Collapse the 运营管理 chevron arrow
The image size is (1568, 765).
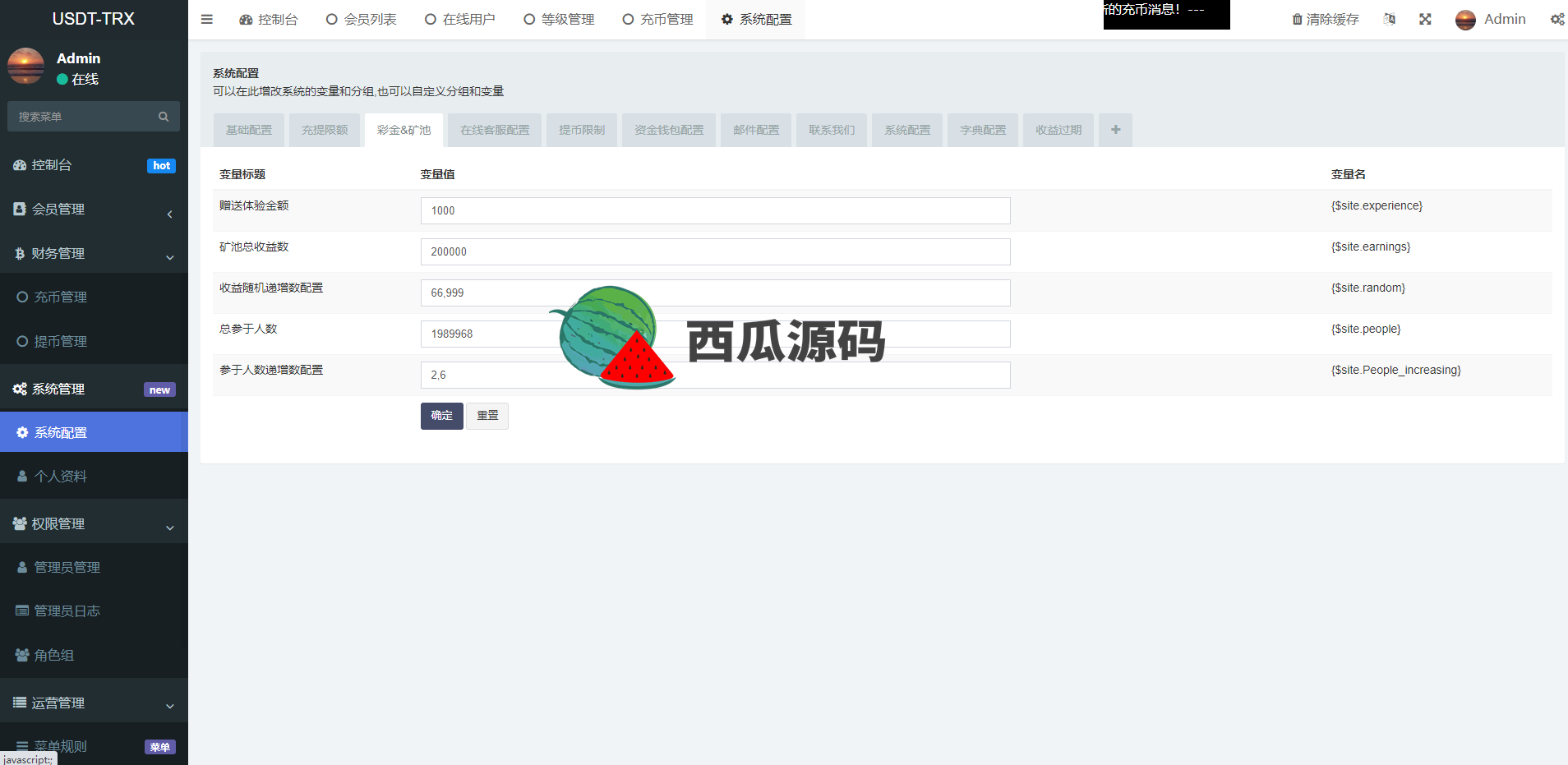click(x=170, y=706)
